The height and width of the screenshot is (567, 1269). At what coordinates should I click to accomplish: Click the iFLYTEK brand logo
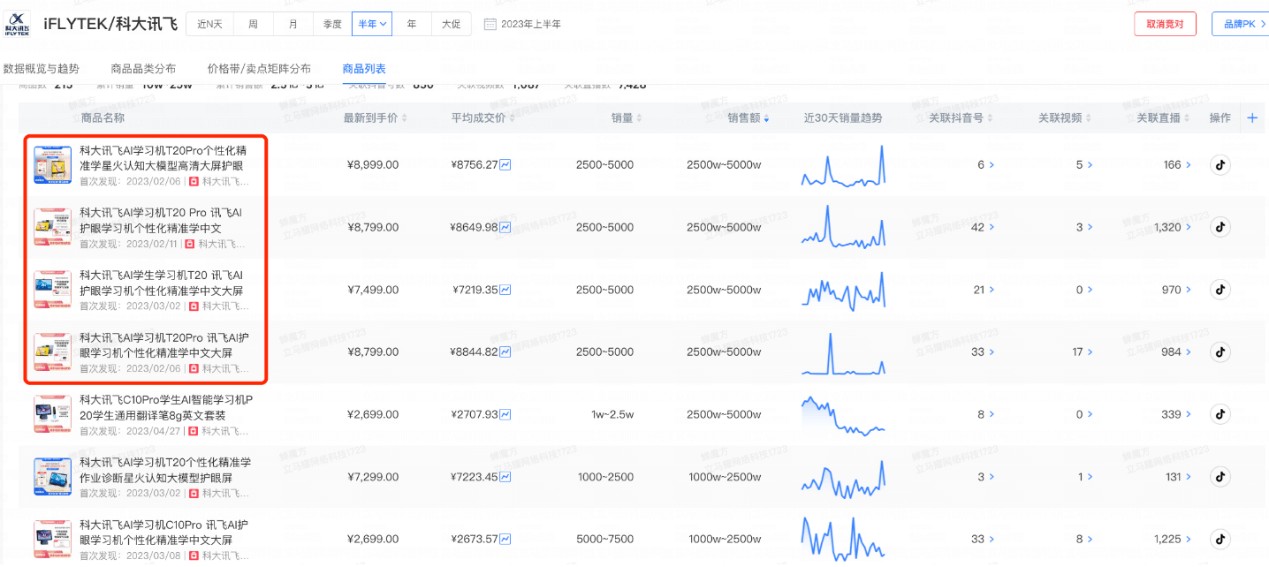(19, 24)
